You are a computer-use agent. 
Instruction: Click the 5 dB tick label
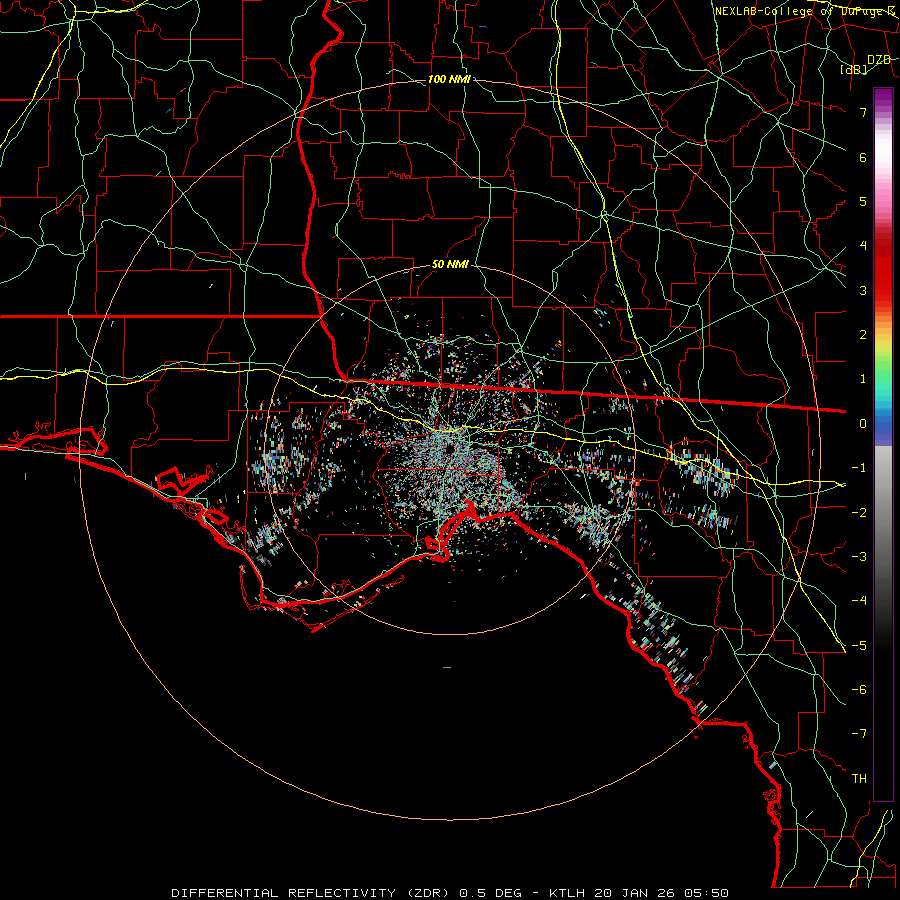[863, 201]
